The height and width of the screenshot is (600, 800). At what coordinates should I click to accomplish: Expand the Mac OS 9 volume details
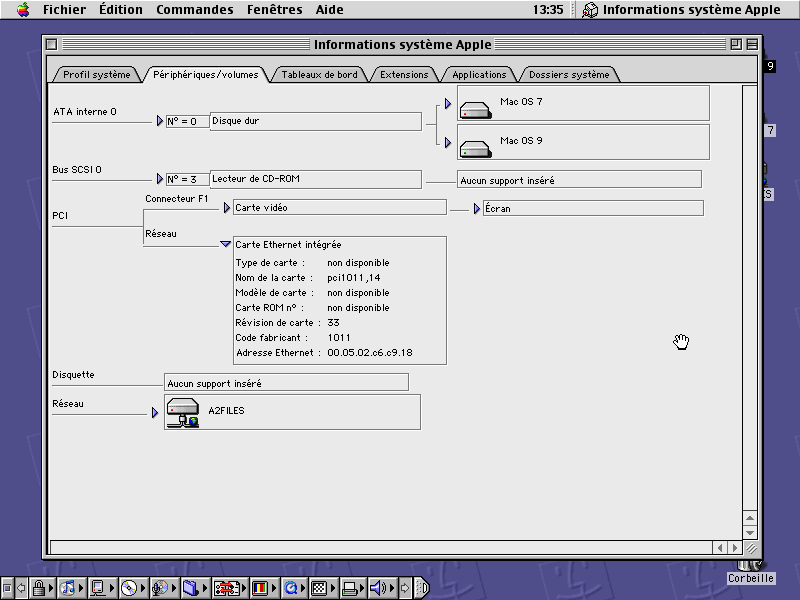tap(447, 142)
